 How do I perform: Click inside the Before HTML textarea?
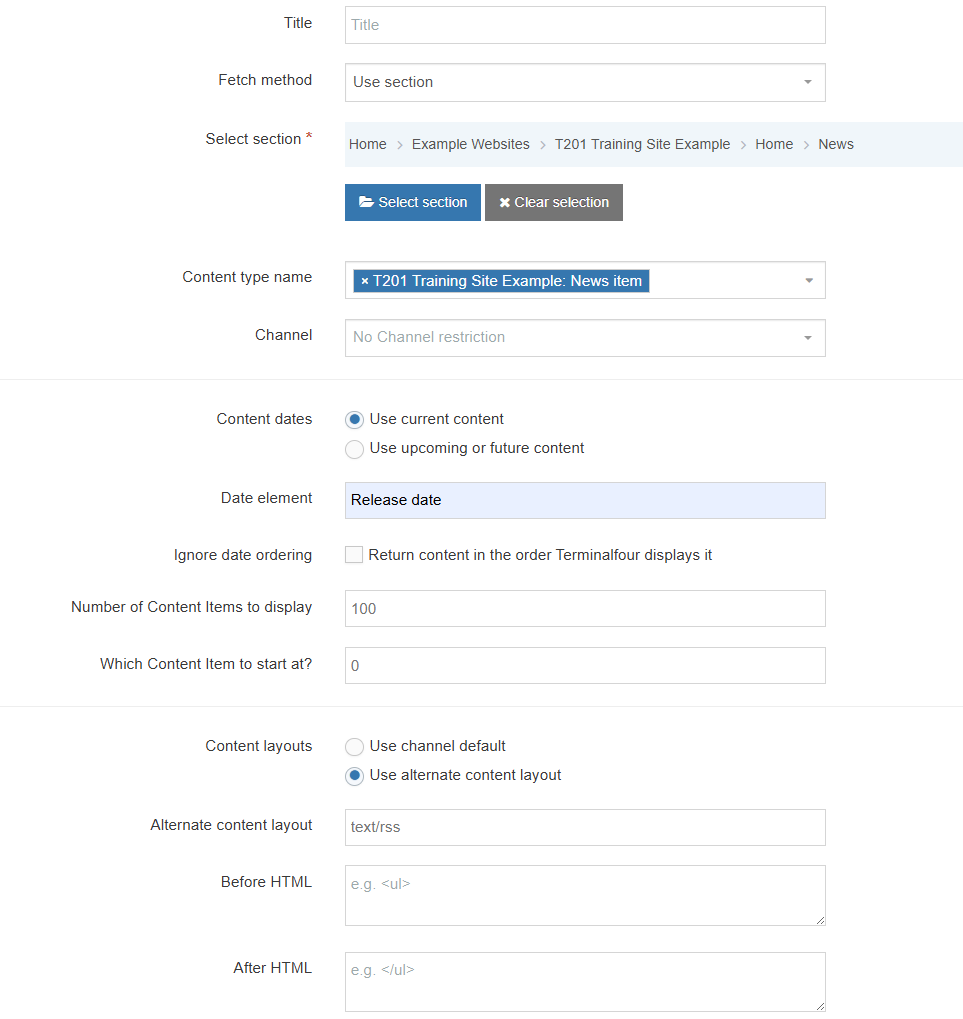pyautogui.click(x=585, y=893)
